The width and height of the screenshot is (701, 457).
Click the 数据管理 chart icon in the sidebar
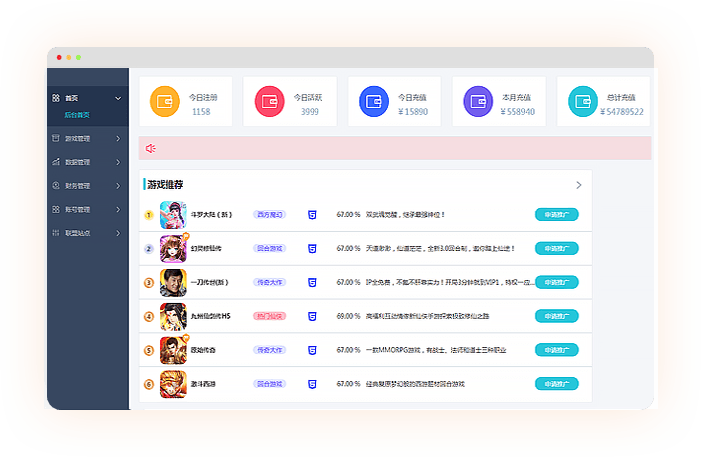56,162
